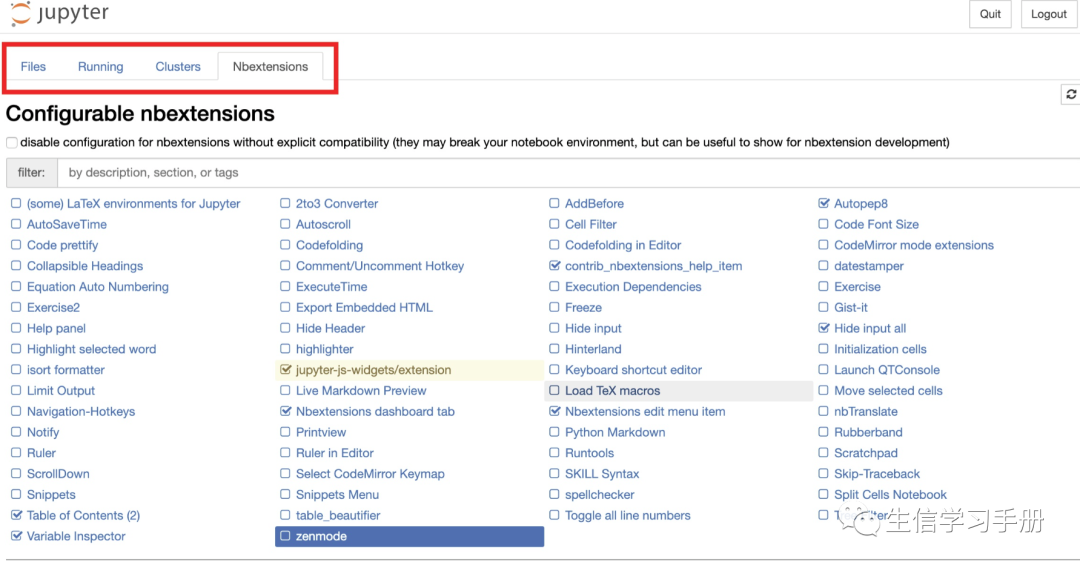Click the refresh nbextensions list icon

click(x=1071, y=94)
